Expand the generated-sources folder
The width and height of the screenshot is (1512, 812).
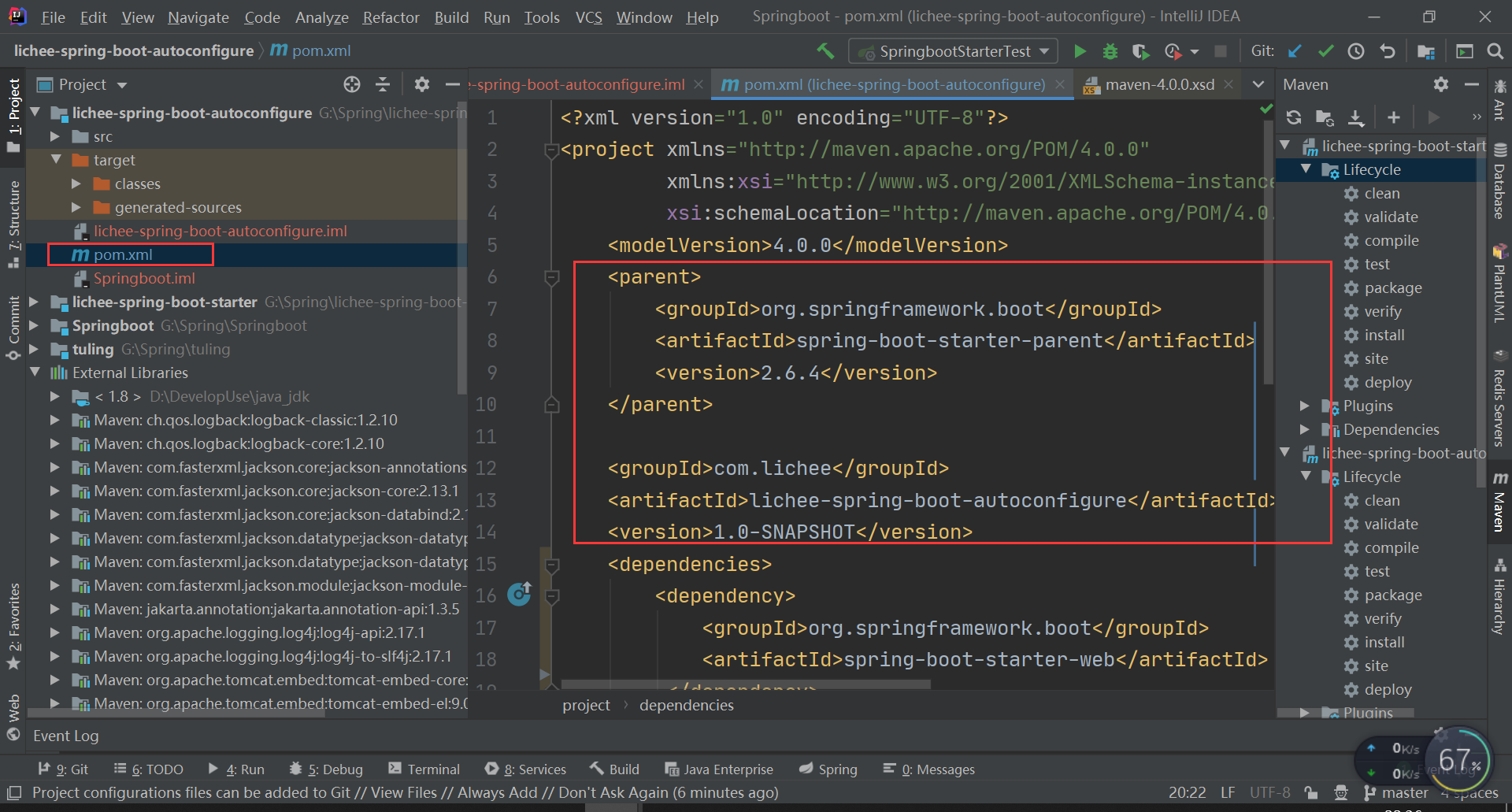click(76, 207)
